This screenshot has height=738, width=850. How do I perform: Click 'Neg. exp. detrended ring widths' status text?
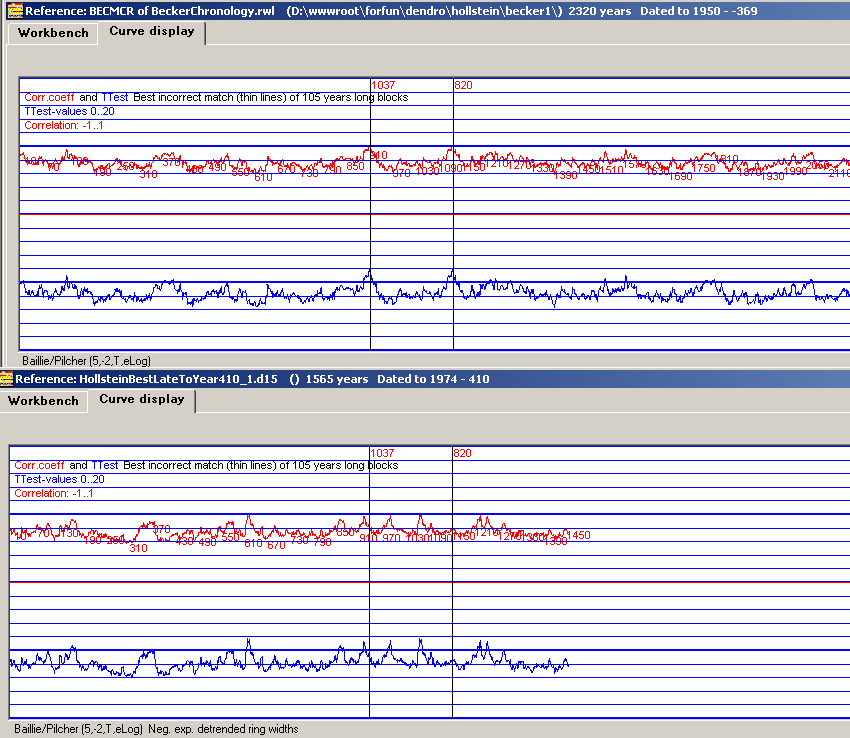point(223,729)
